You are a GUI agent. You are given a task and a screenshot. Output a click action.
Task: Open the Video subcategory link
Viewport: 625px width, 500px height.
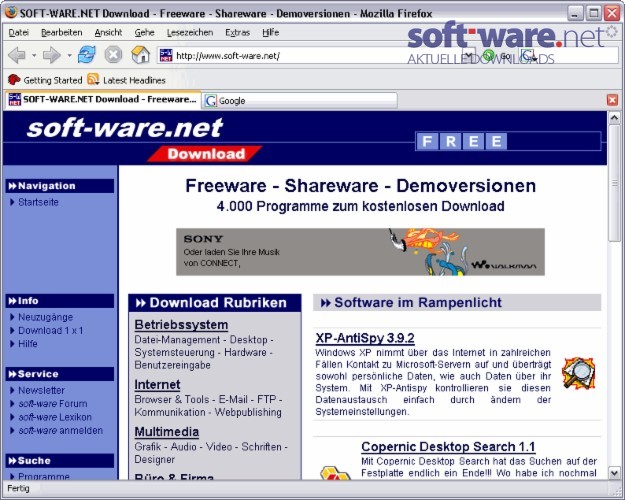[219, 447]
